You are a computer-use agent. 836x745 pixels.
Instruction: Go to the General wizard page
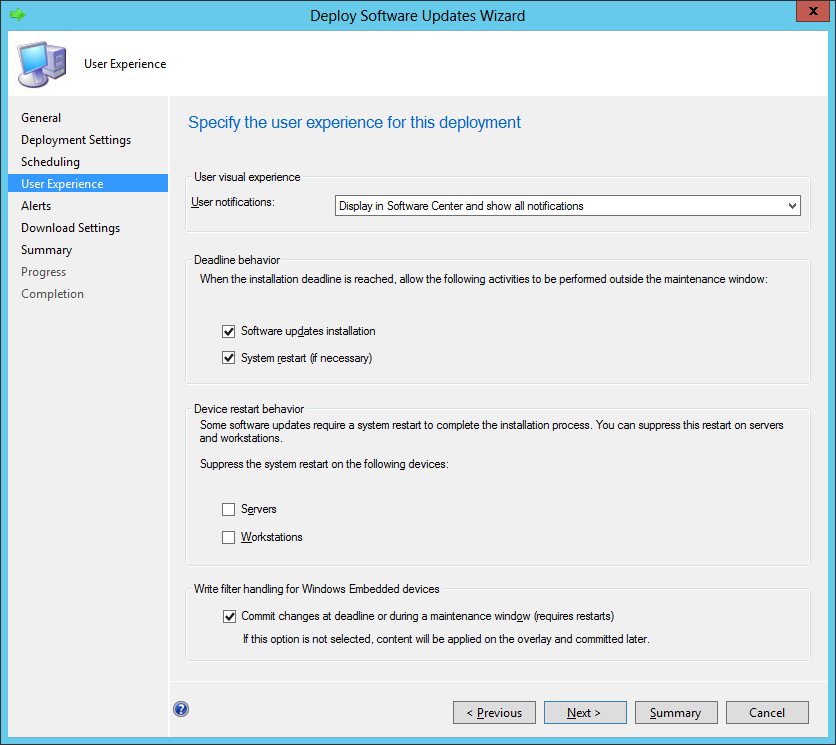[x=41, y=118]
